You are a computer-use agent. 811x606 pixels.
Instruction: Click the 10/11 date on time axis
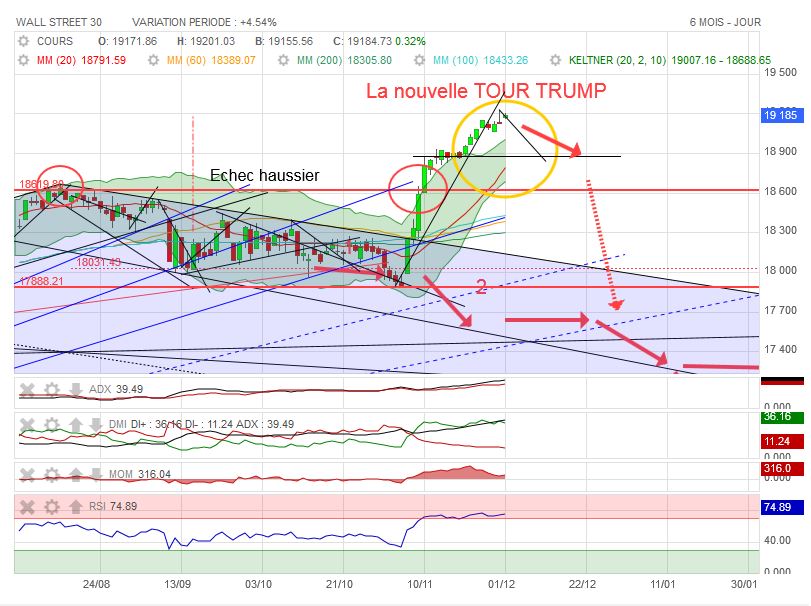[x=420, y=584]
